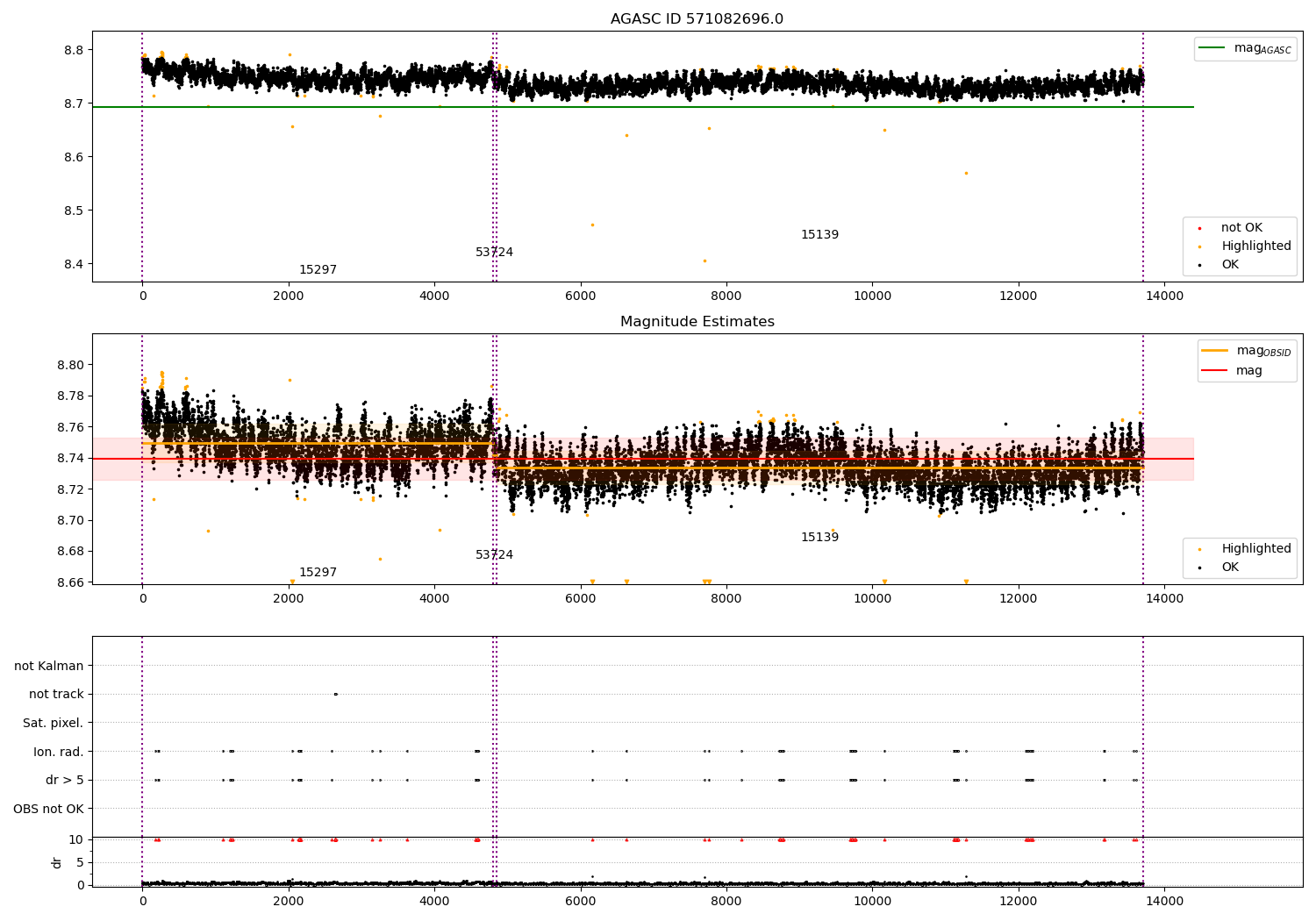
Task: Click the 8.6 tick on top plot y-axis
Action: coord(75,157)
